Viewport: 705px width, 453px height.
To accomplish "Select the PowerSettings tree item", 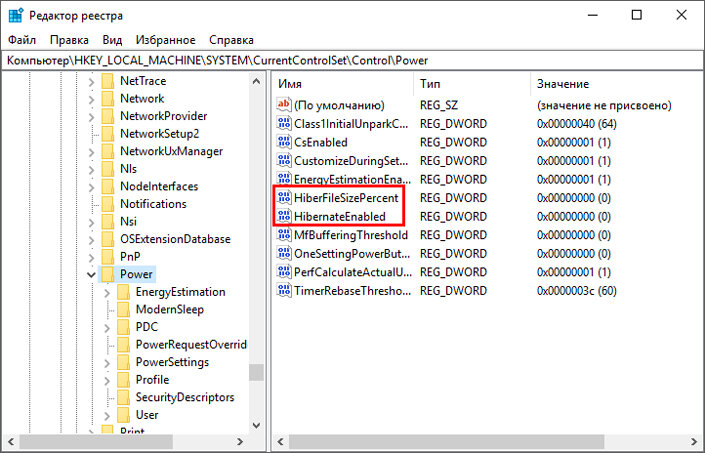I will [x=172, y=362].
